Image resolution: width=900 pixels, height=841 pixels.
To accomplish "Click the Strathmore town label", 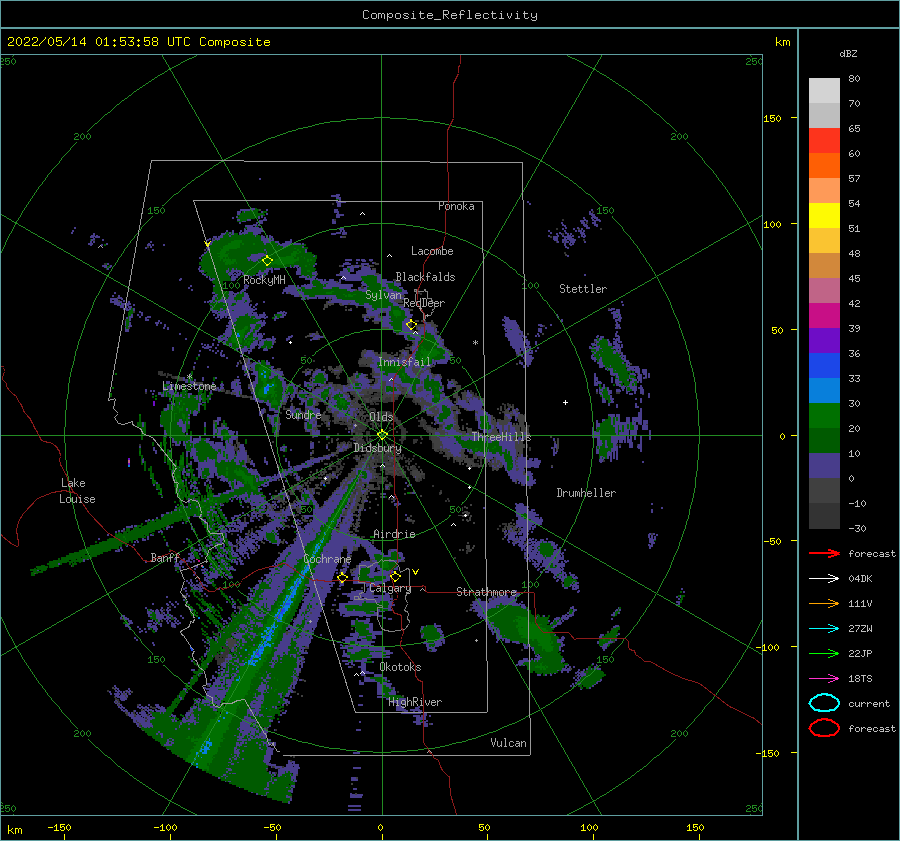I will (486, 591).
